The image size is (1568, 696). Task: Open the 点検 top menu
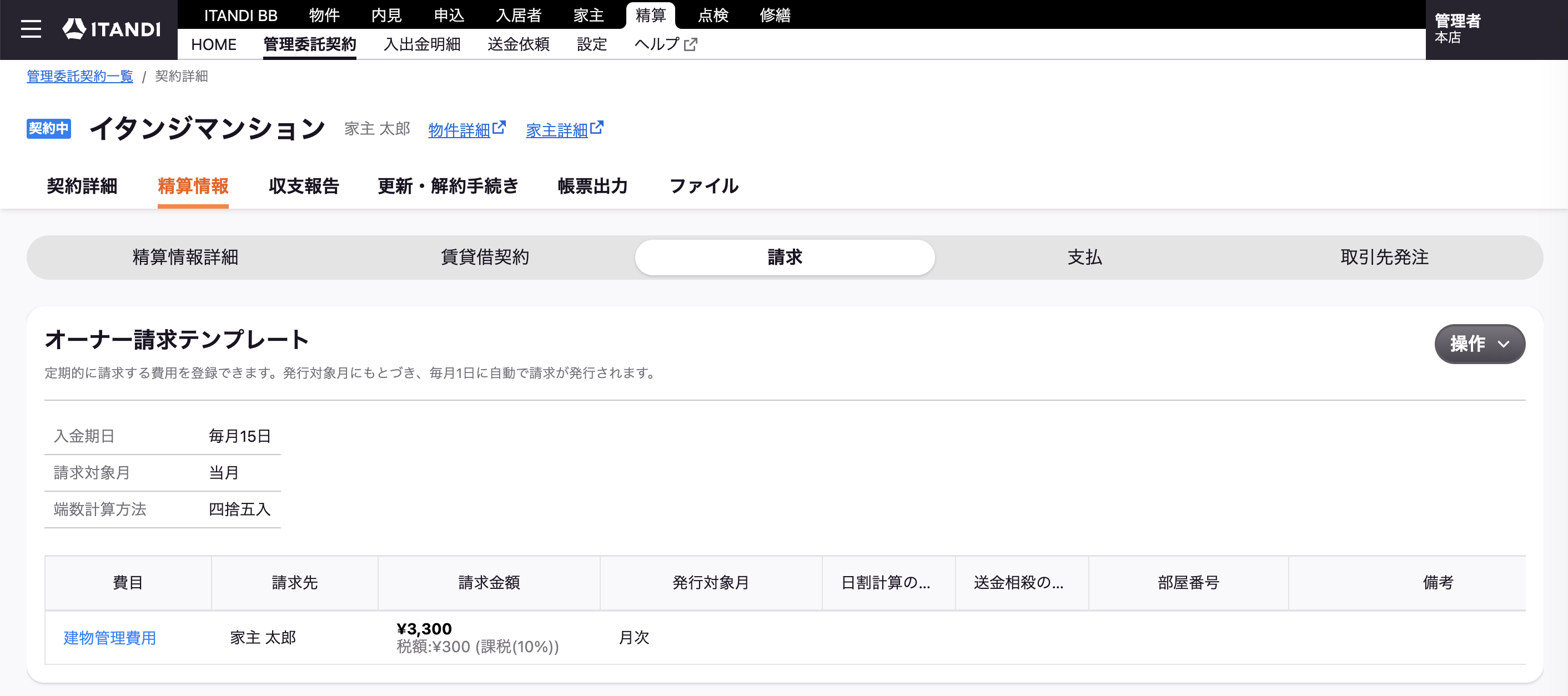pyautogui.click(x=713, y=15)
